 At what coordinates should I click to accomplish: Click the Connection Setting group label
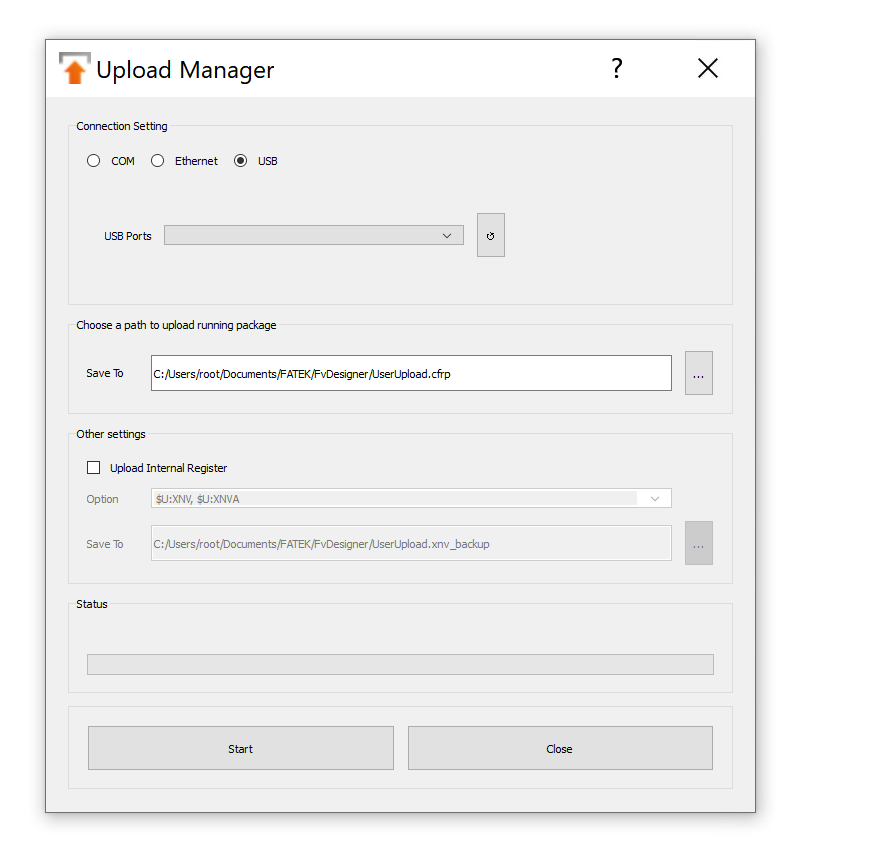click(122, 127)
